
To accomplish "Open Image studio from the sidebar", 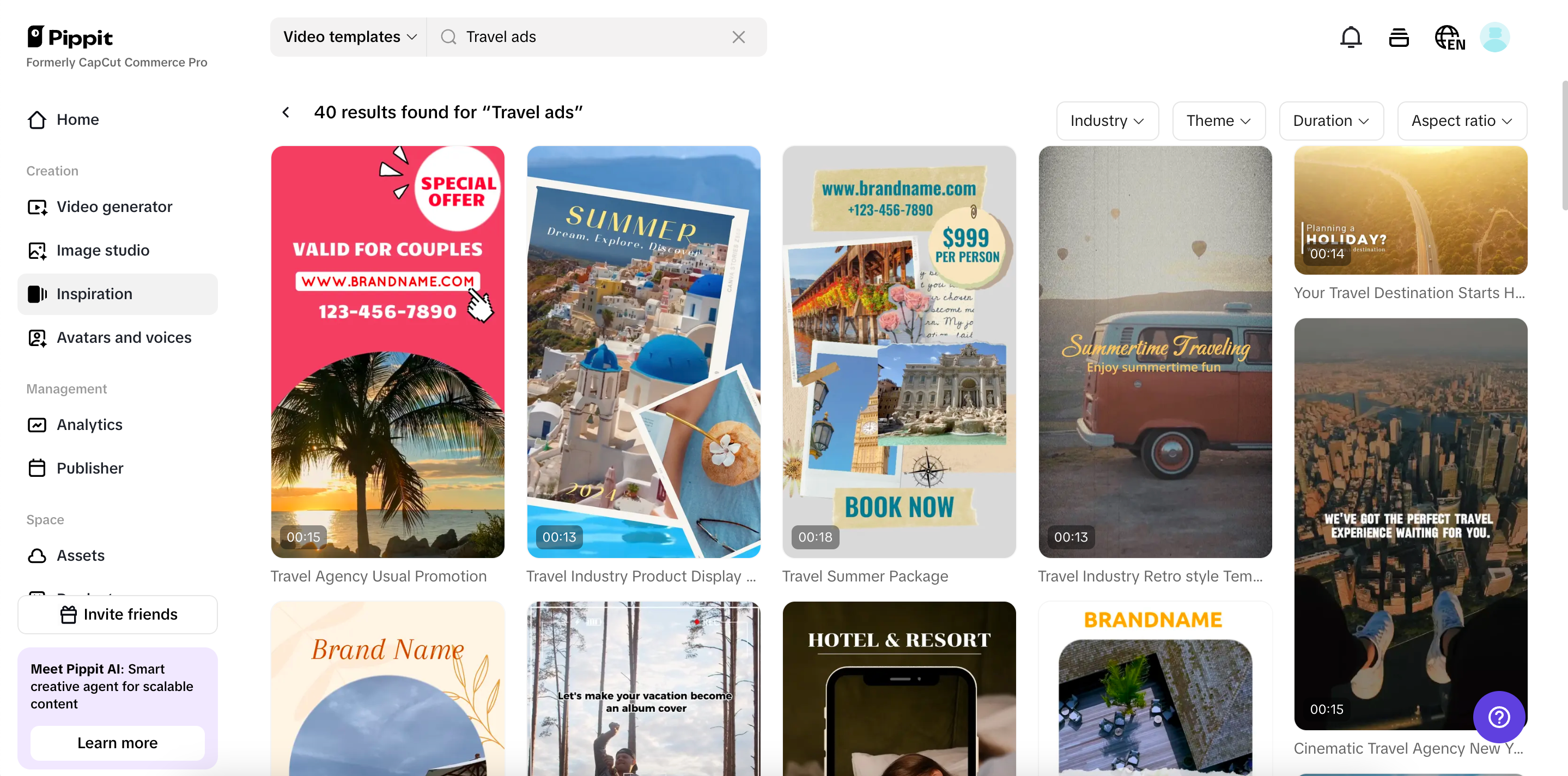I will coord(103,250).
